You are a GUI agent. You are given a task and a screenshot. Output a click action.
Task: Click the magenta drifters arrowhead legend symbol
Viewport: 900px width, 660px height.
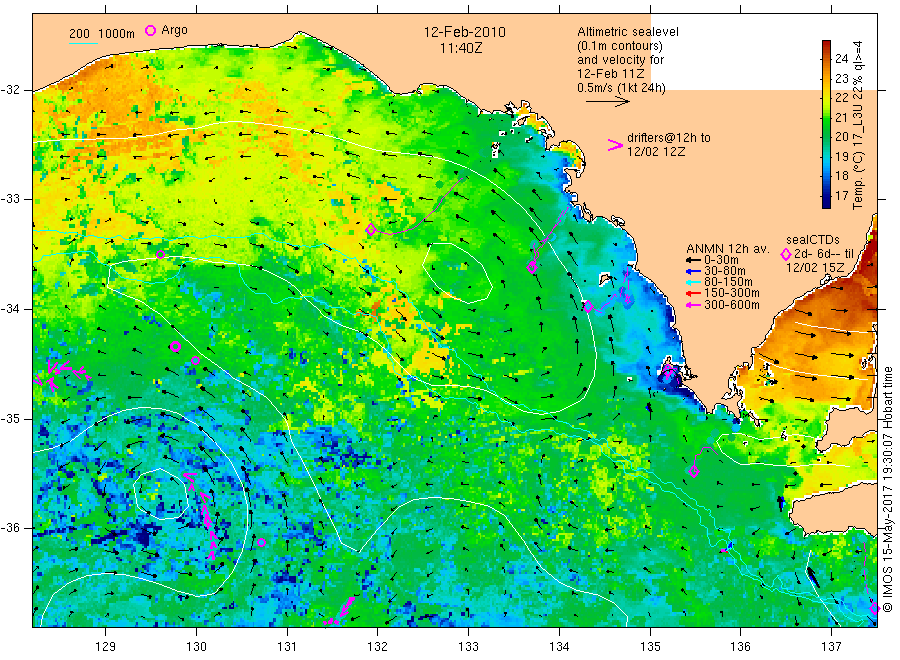pos(615,145)
